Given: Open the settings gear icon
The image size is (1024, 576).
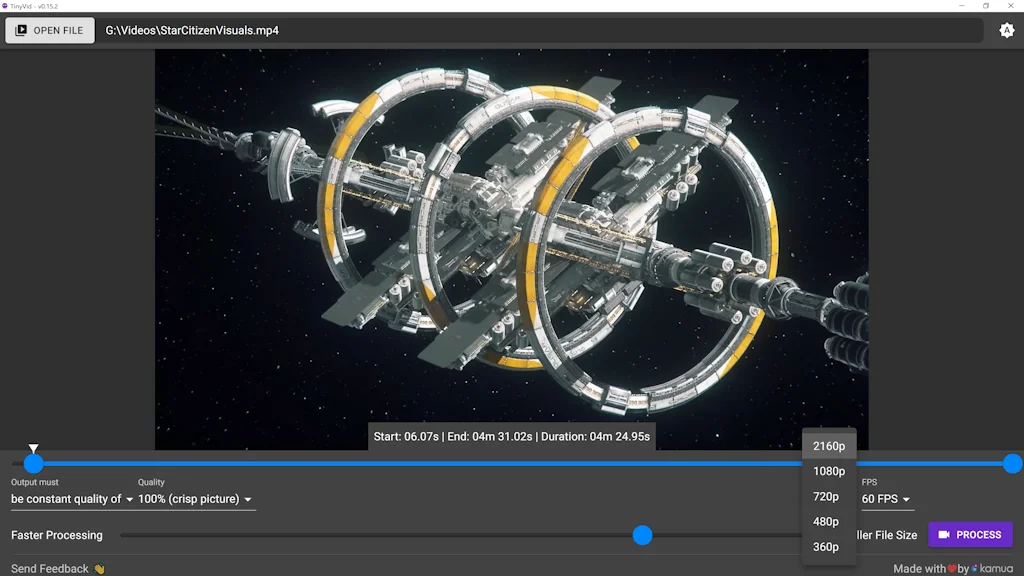Looking at the screenshot, I should (x=1007, y=30).
